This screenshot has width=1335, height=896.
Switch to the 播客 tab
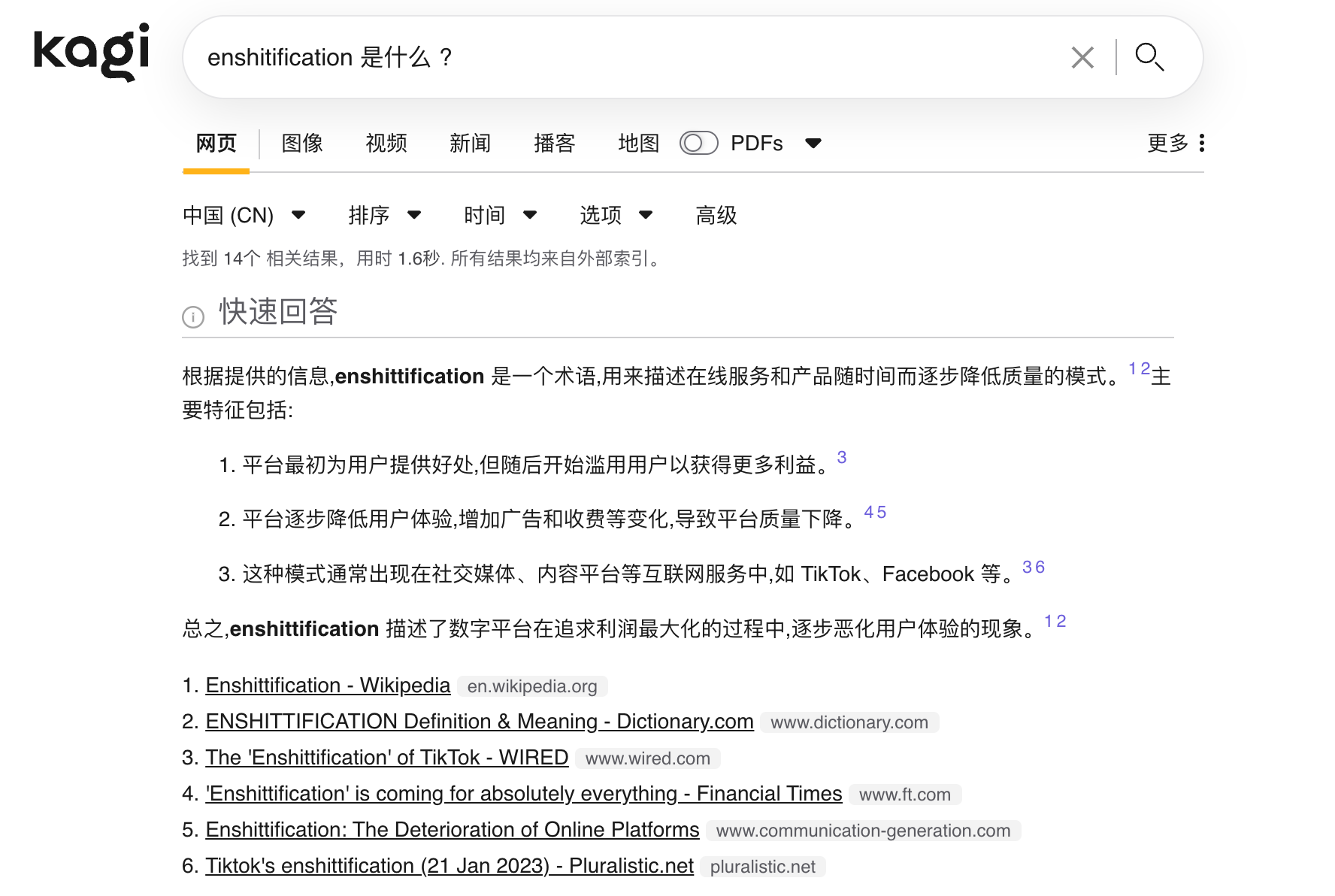click(555, 143)
